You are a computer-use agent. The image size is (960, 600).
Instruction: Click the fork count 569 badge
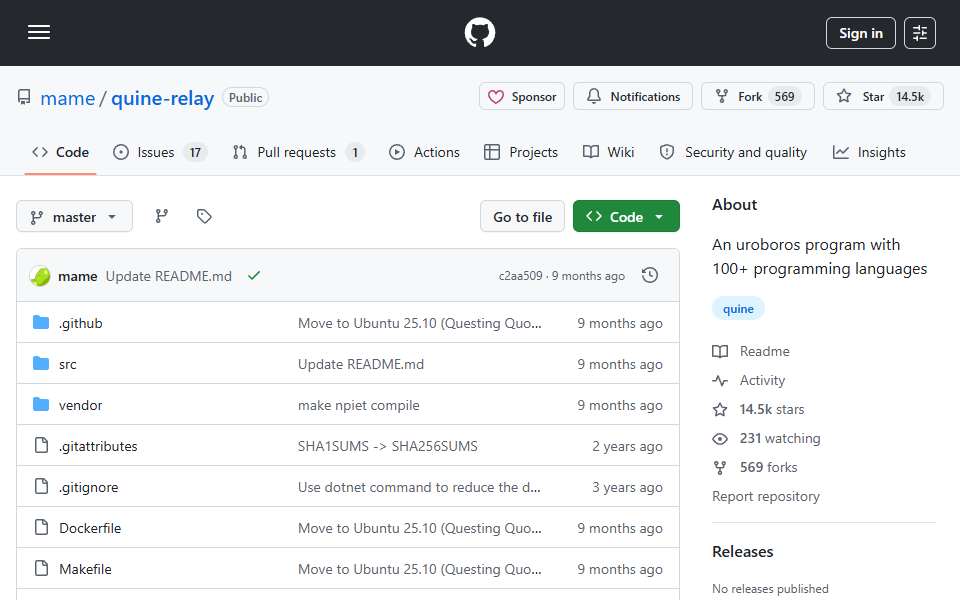(784, 97)
